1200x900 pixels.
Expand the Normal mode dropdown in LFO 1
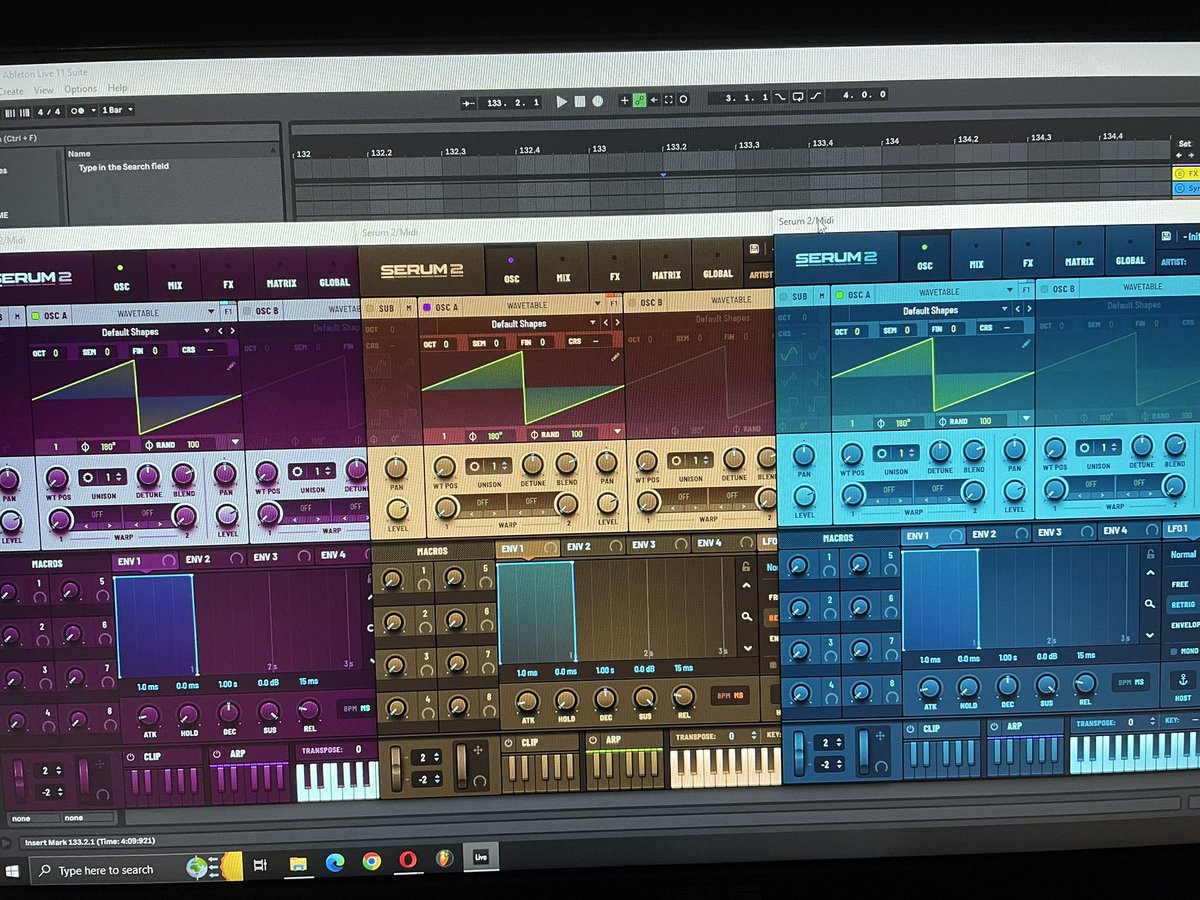click(x=1183, y=554)
